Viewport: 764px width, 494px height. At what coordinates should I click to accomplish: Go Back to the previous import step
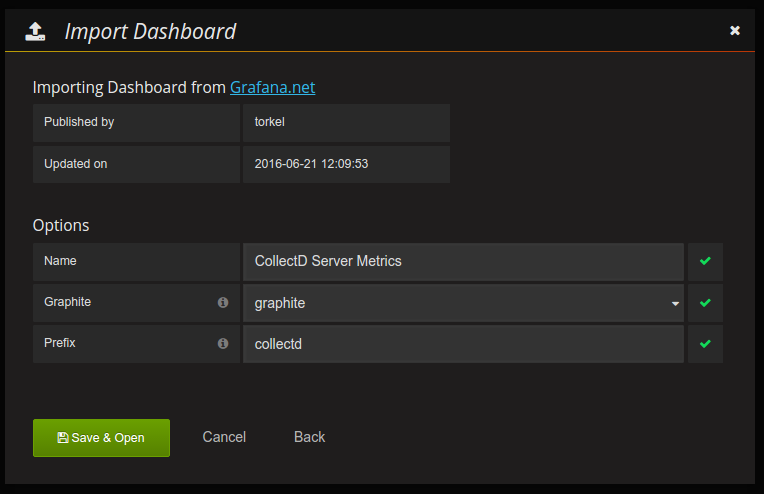[x=309, y=437]
